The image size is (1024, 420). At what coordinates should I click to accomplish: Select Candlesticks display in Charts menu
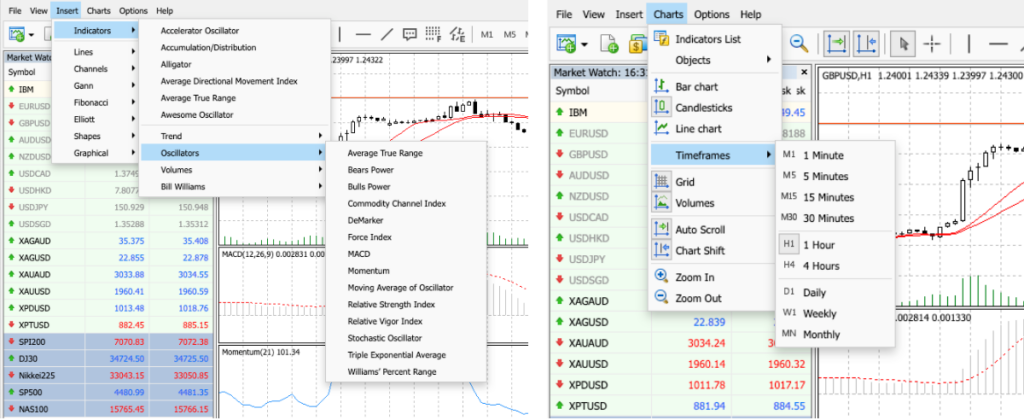(703, 107)
